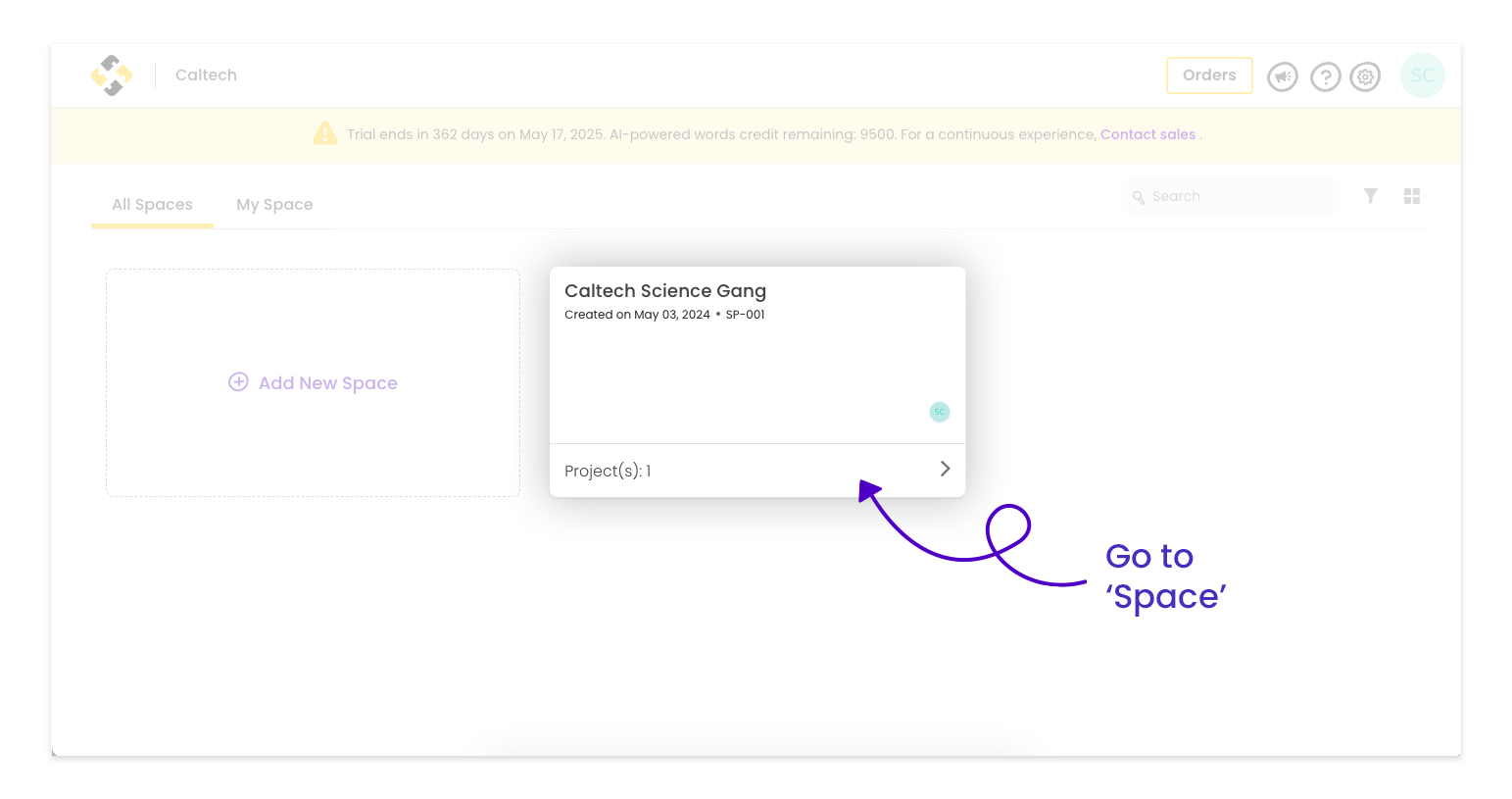Viewport: 1512px width, 799px height.
Task: Click the SC member avatar on the space card
Action: (x=940, y=412)
